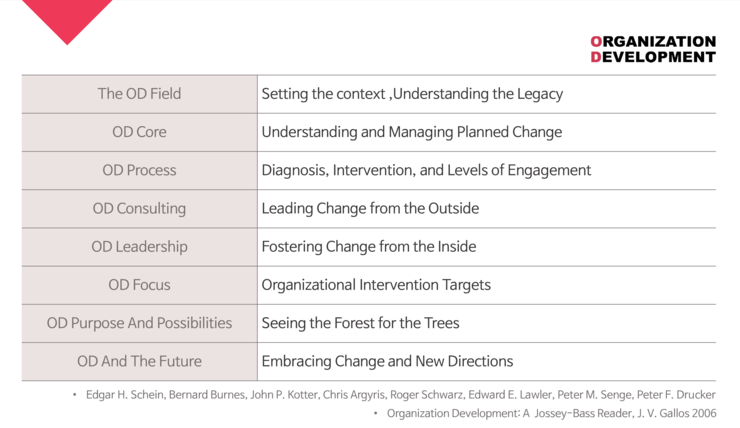Select the authors list footnote starting 'Edgar H. Schein'

pos(401,394)
